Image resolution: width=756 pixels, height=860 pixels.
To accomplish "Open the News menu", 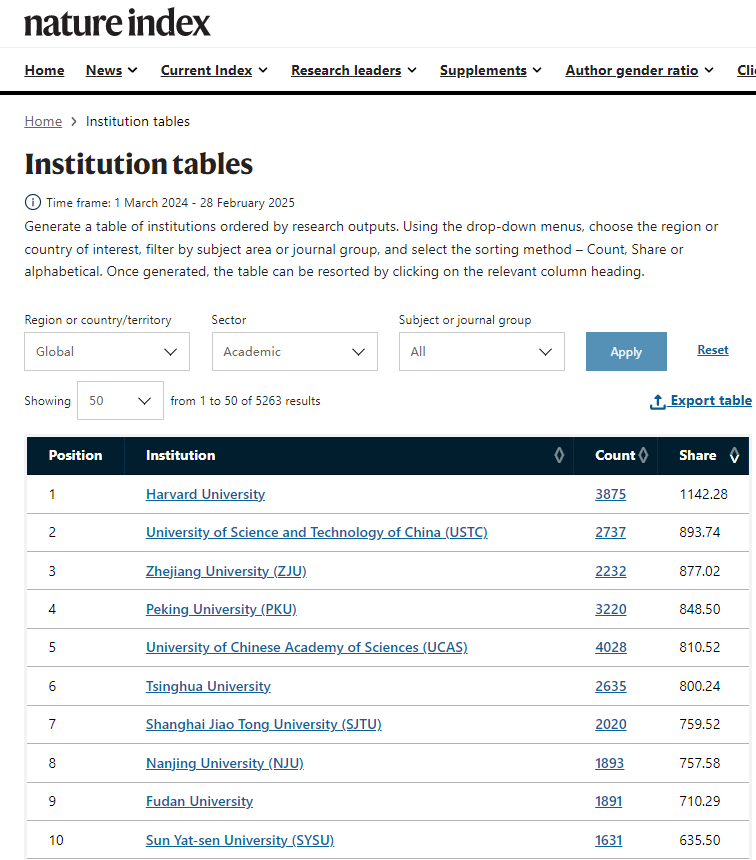I will click(x=112, y=70).
